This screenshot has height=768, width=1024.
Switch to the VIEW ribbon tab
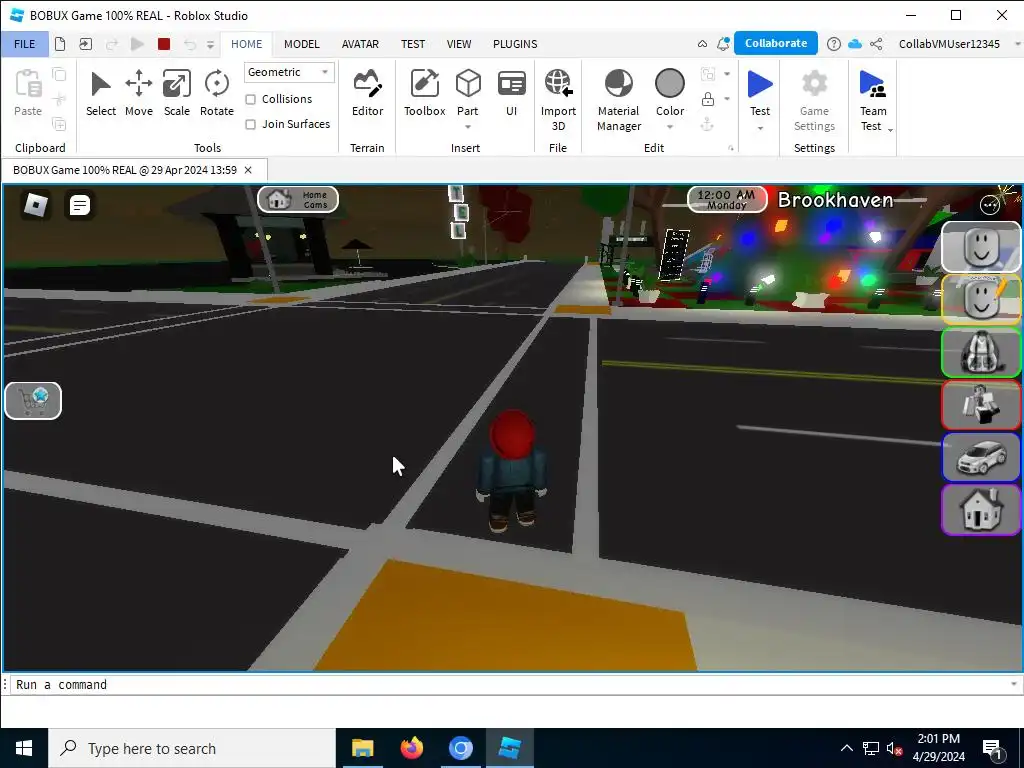pos(458,44)
